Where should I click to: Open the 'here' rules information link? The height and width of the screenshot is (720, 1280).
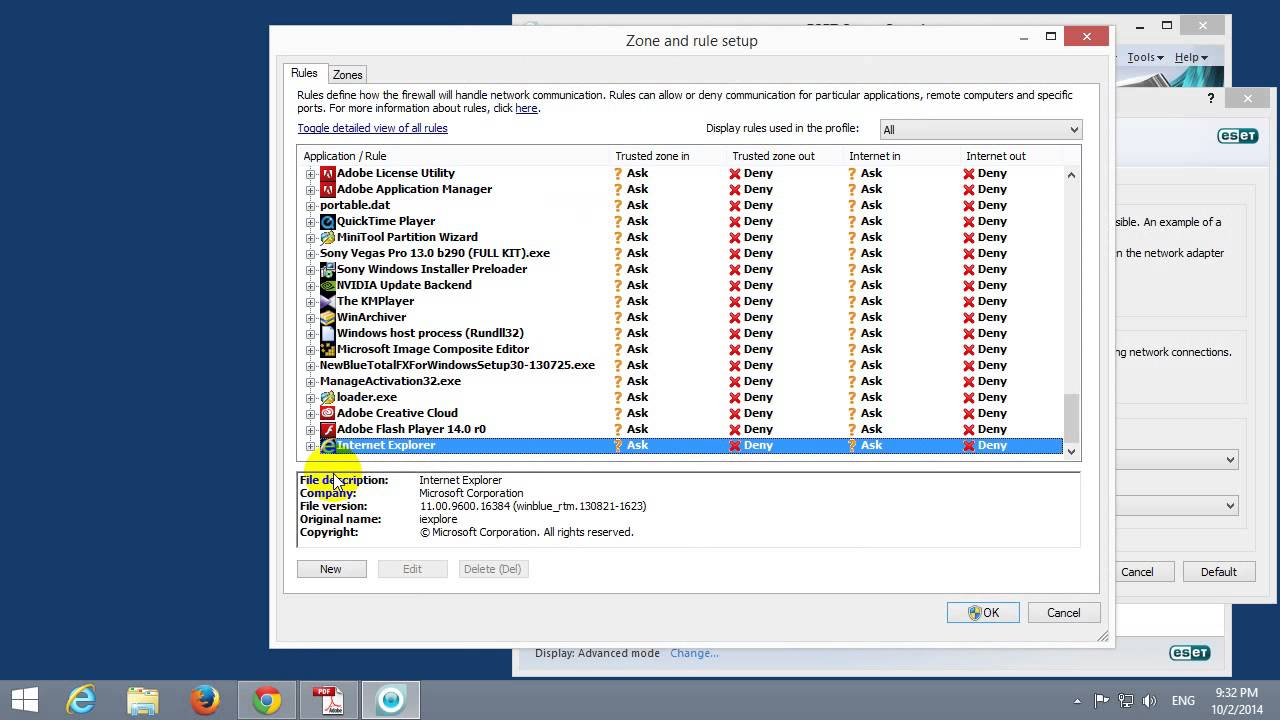tap(526, 108)
